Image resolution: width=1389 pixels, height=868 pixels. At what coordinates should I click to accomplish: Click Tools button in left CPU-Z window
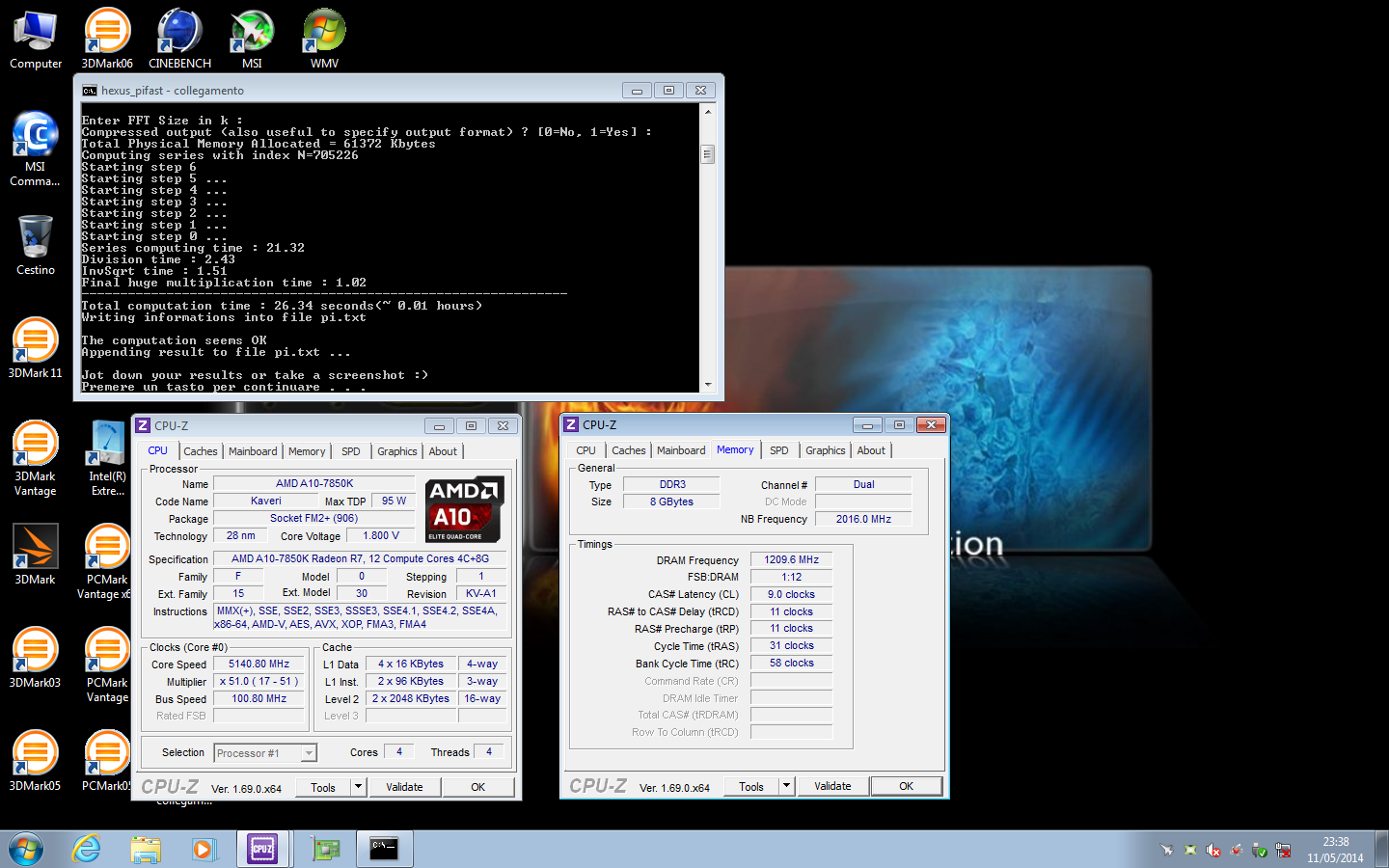tap(323, 787)
